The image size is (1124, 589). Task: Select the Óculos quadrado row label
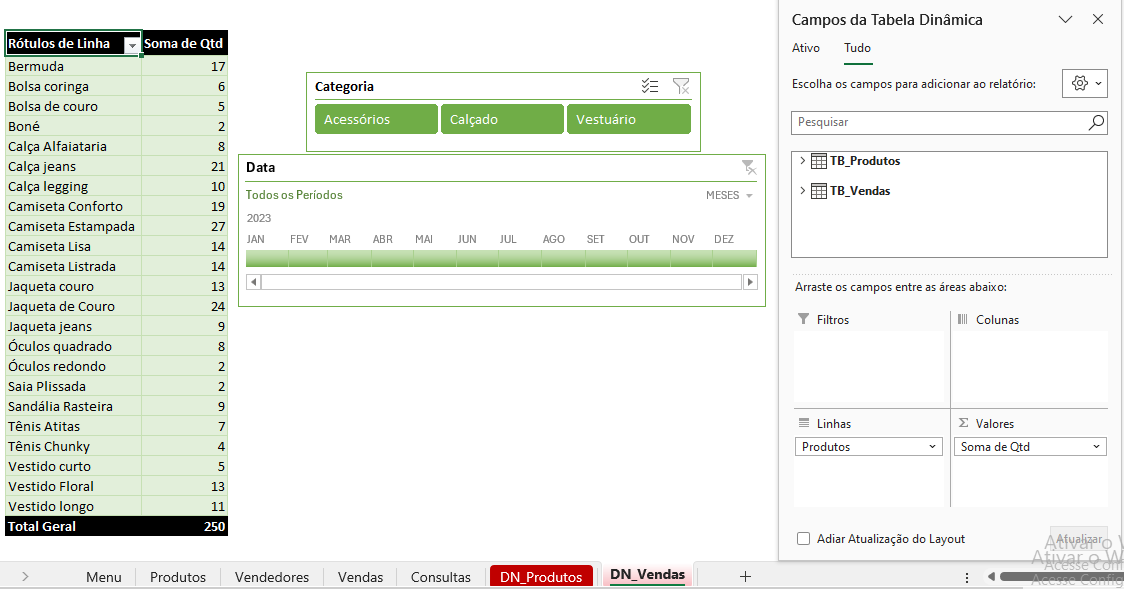73,347
